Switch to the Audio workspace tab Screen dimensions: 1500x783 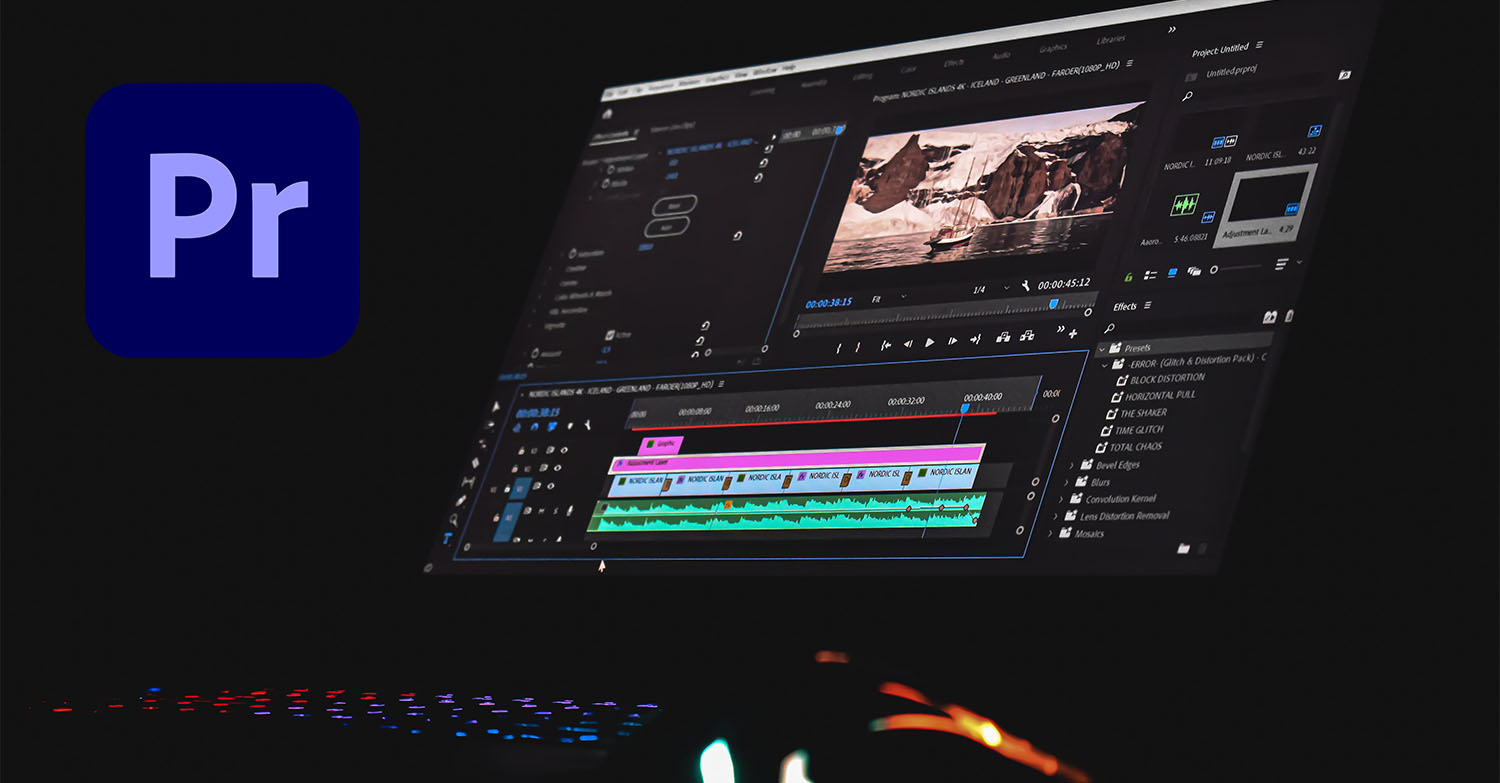tap(1000, 55)
